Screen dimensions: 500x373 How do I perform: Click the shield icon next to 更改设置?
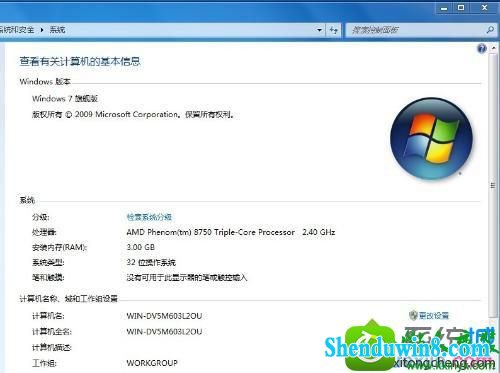413,315
